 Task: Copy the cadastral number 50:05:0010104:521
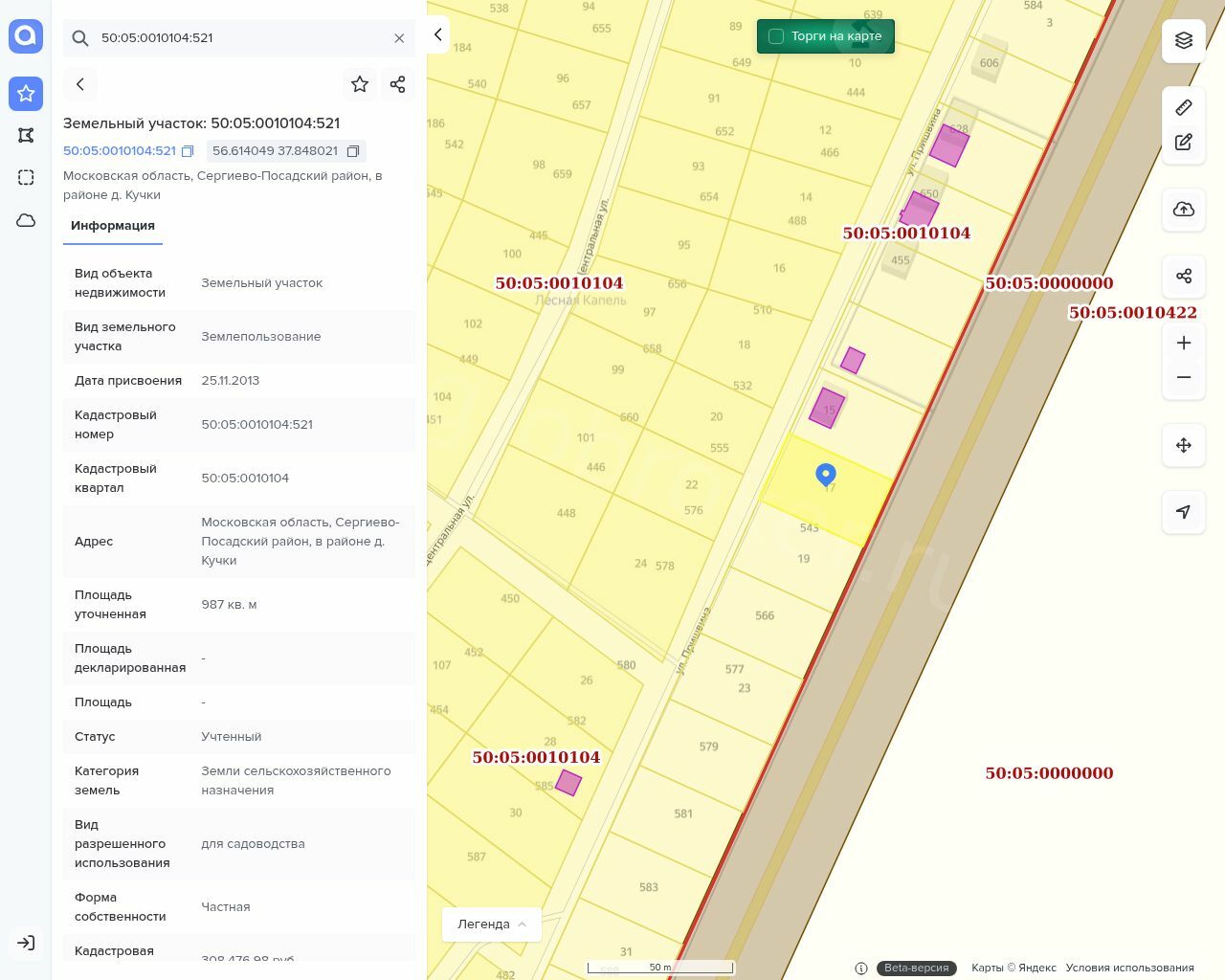[x=188, y=151]
